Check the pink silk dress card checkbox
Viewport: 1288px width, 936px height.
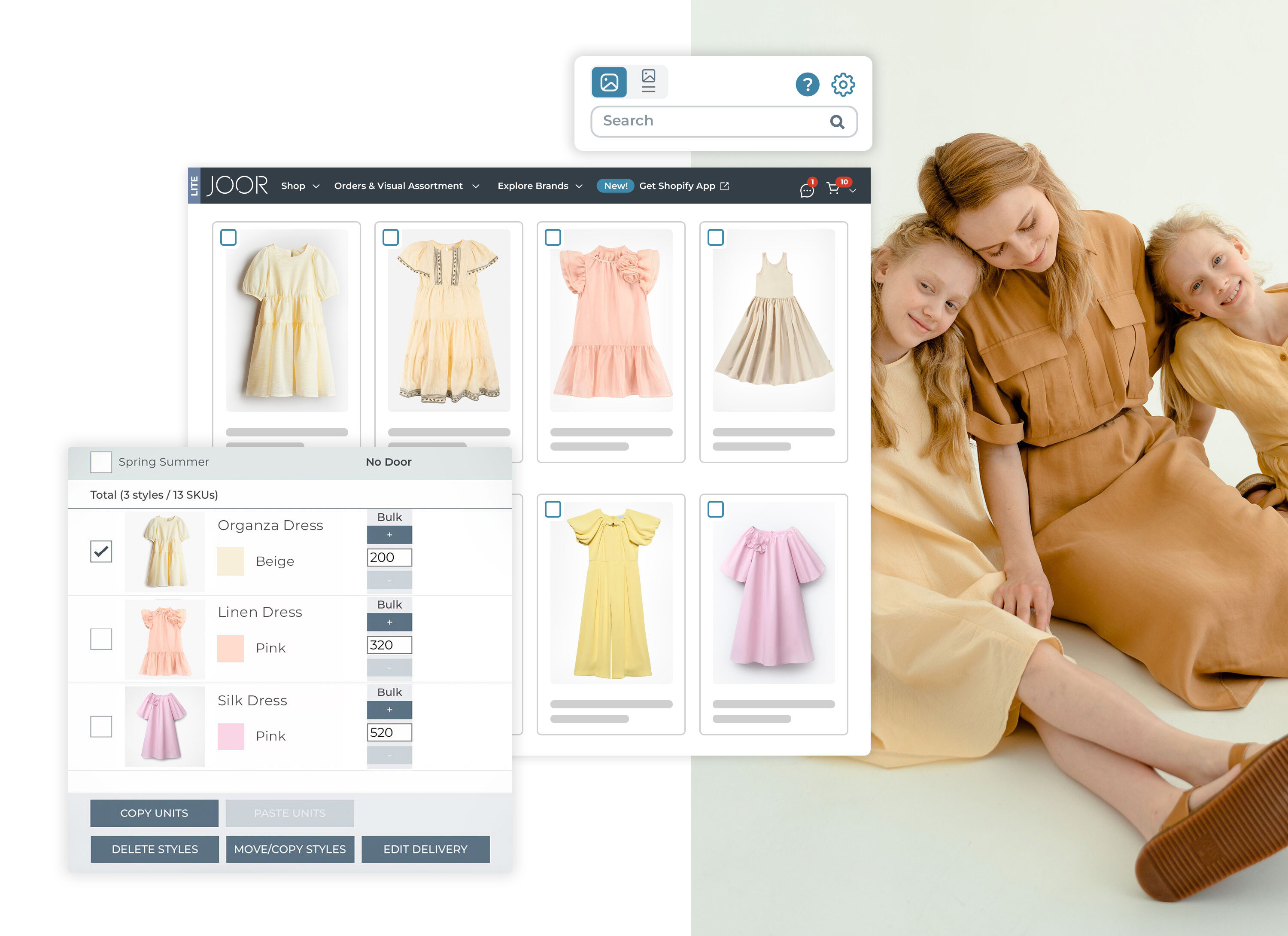pyautogui.click(x=716, y=509)
